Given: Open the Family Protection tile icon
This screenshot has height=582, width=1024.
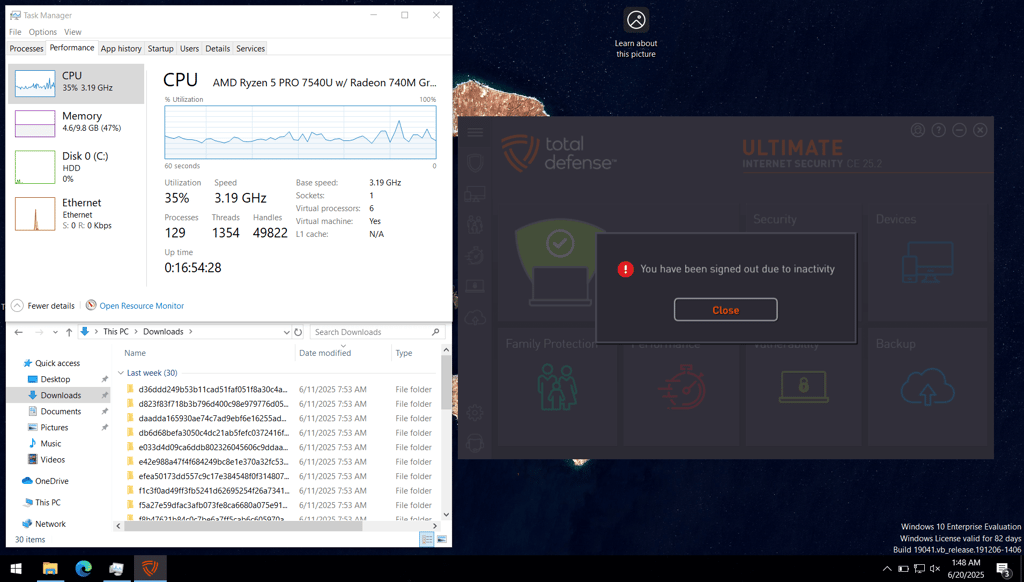Looking at the screenshot, I should pyautogui.click(x=557, y=387).
